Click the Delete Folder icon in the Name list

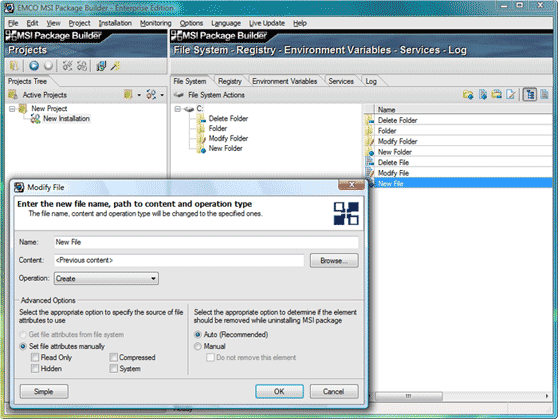(370, 120)
